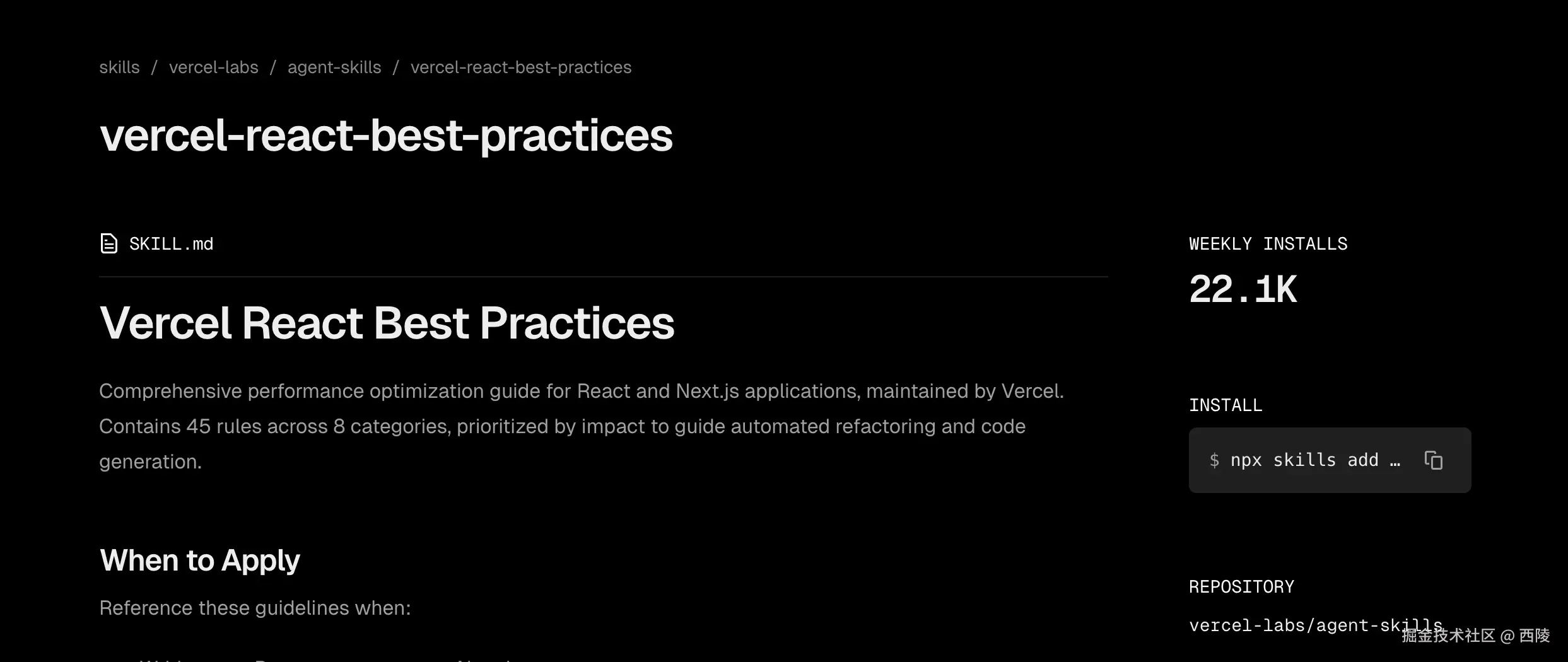
Task: Click the 'Vercel React Best Practices' heading
Action: coord(387,323)
